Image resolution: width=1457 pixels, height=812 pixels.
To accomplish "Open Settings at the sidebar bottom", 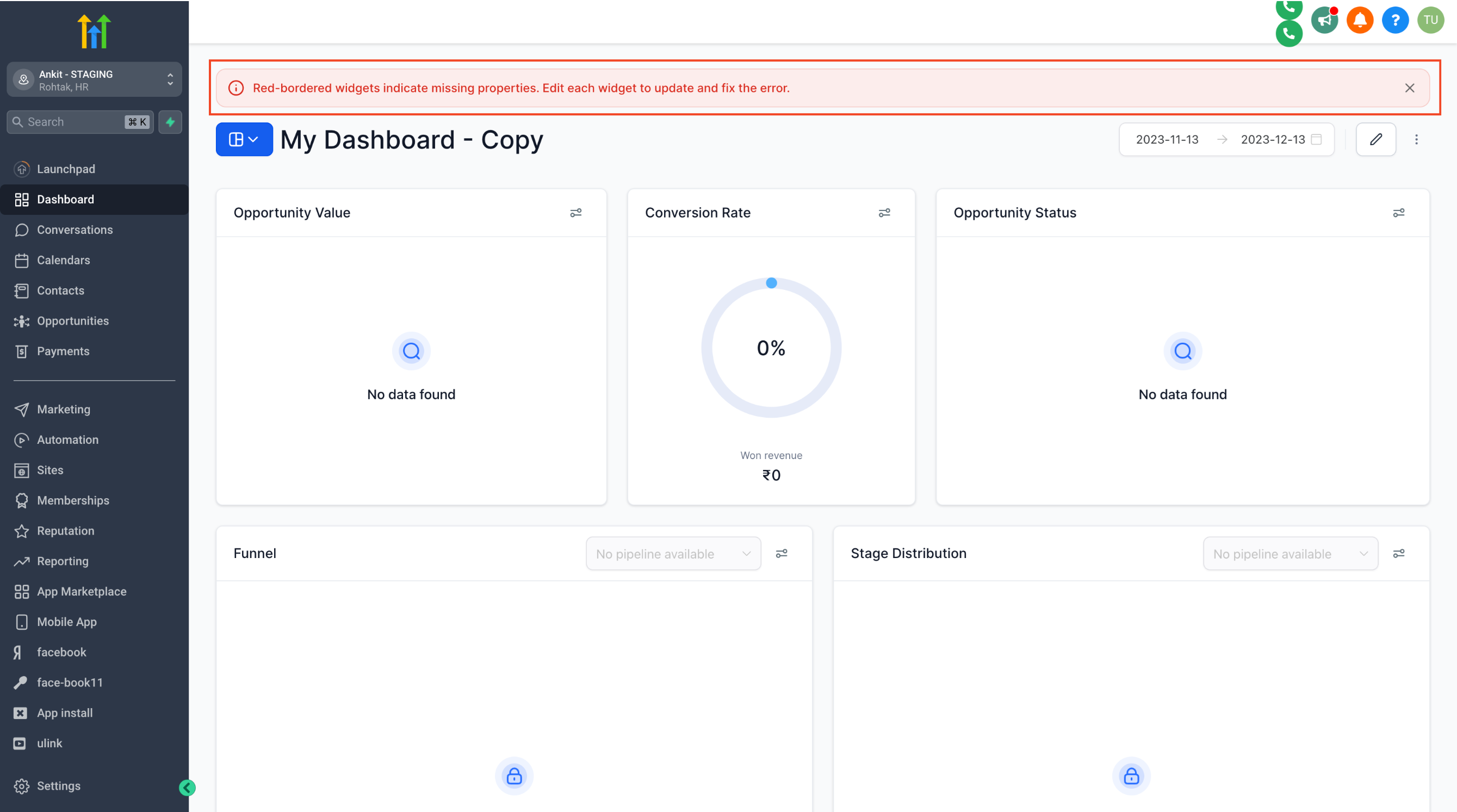I will click(x=58, y=785).
